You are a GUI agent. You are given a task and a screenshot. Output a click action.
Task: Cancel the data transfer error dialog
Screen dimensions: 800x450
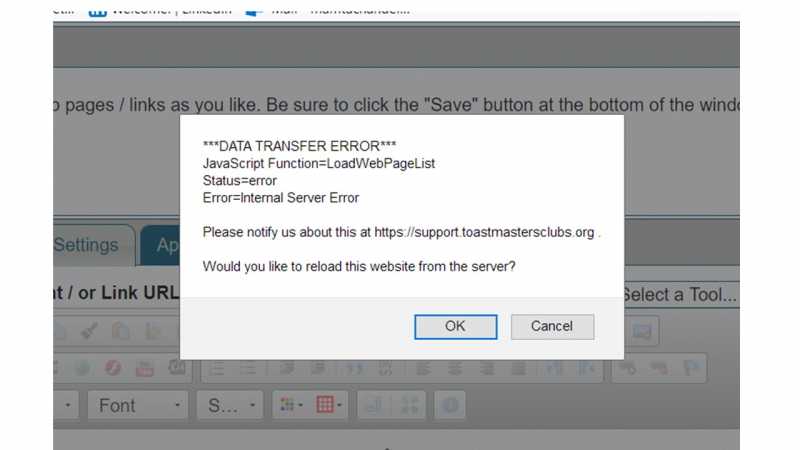pyautogui.click(x=553, y=327)
